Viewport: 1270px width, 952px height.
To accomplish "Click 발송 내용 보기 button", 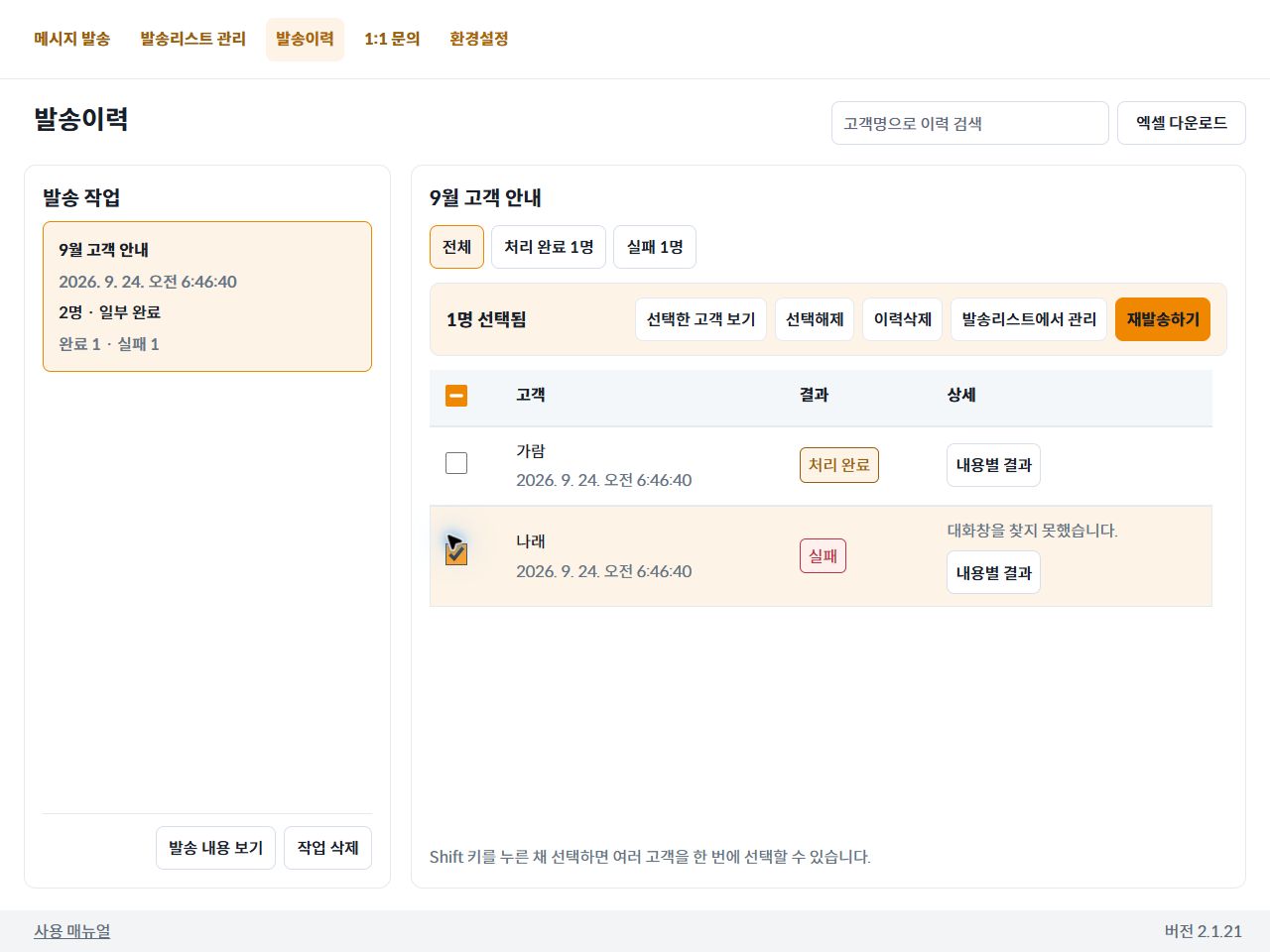I will coord(215,848).
